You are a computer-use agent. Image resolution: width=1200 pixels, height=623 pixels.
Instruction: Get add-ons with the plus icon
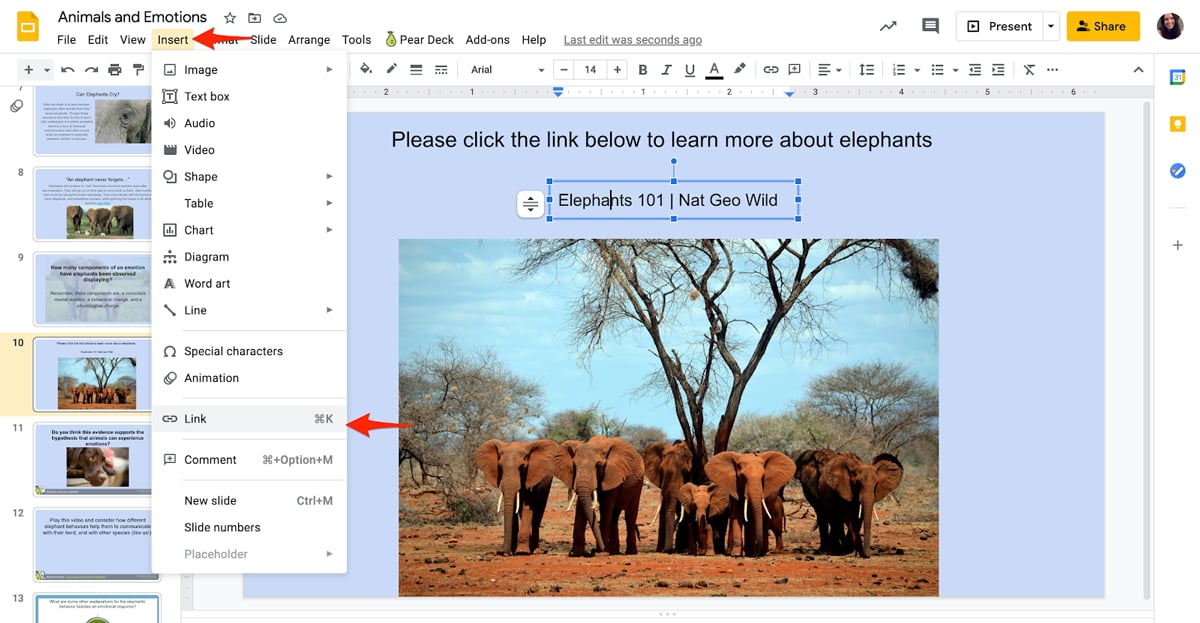tap(1178, 245)
